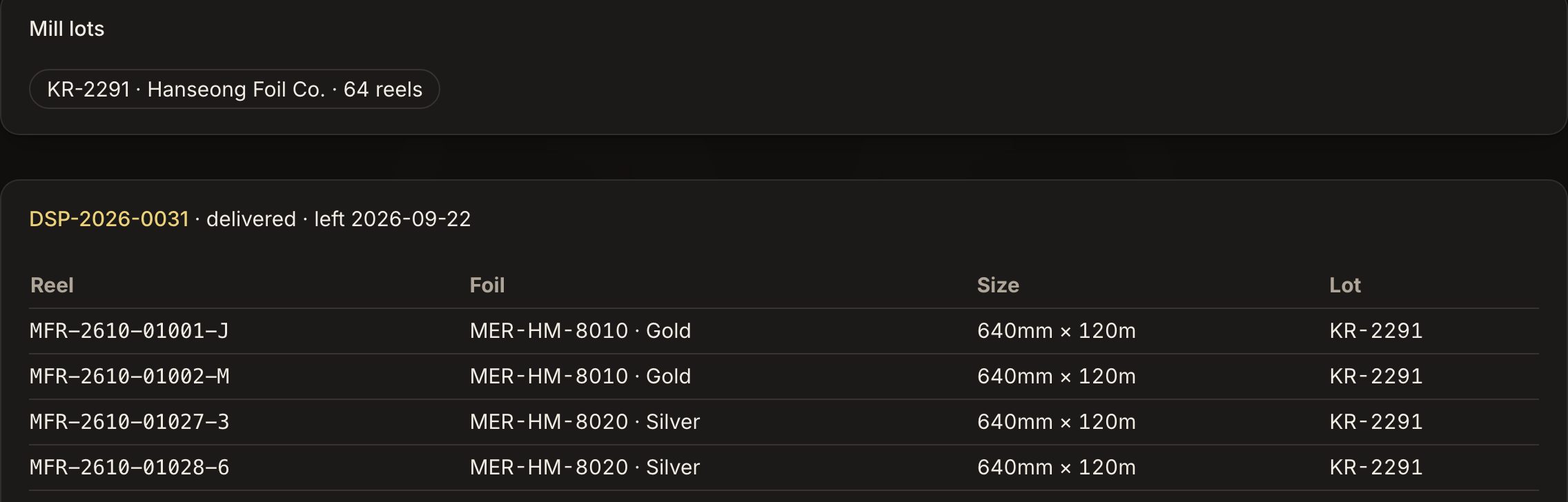Viewport: 1568px width, 502px height.
Task: Click the size cell for reel 01027-3
Action: (1057, 422)
